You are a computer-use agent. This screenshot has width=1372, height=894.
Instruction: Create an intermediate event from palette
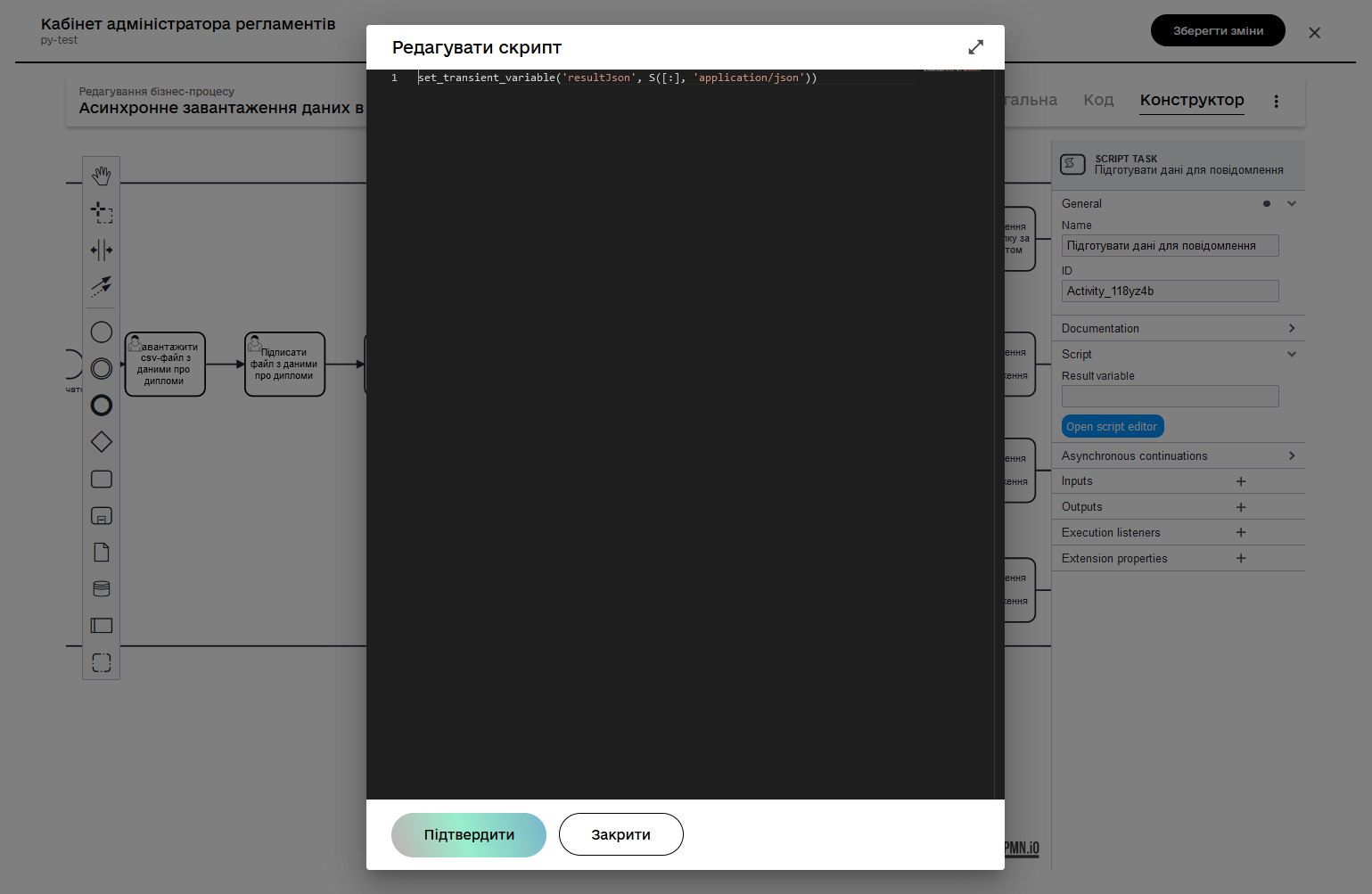(x=102, y=369)
